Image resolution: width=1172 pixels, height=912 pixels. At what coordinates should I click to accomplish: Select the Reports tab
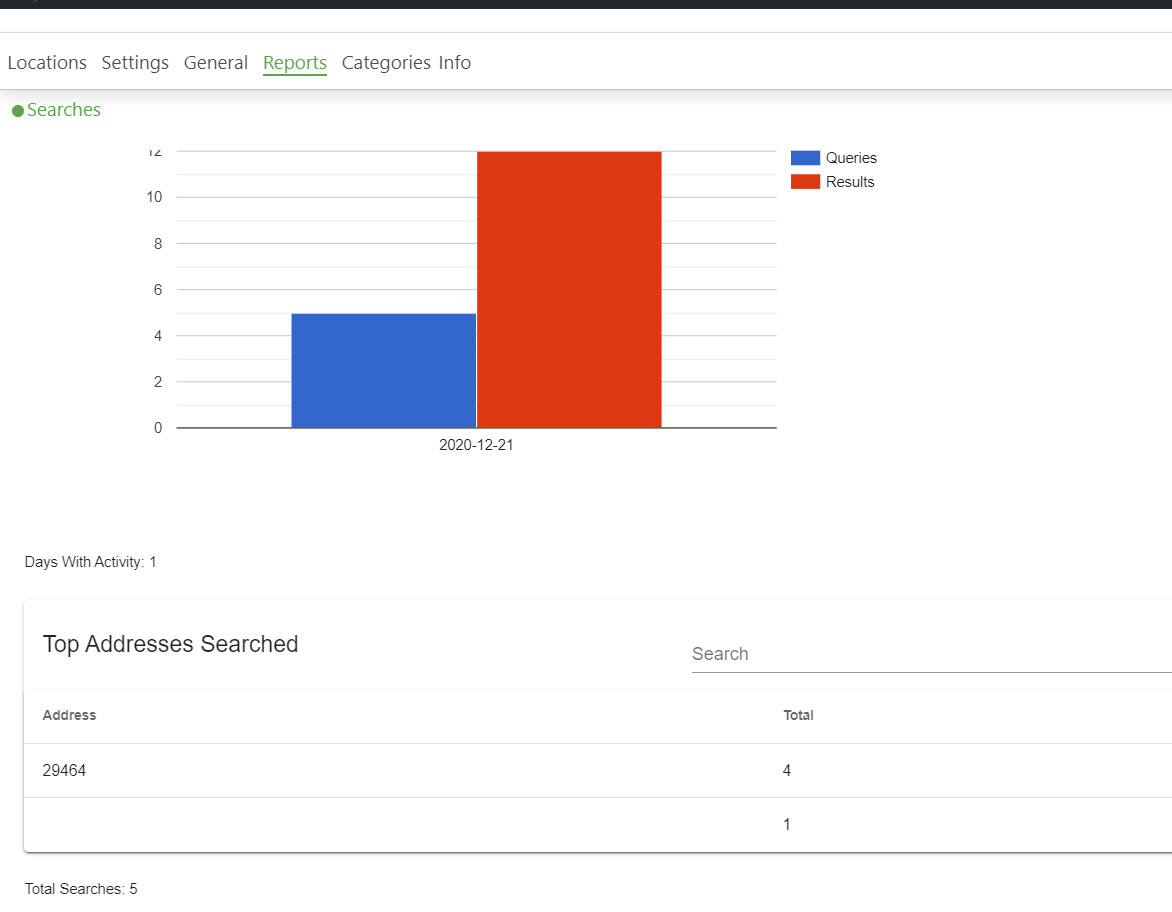(x=295, y=63)
